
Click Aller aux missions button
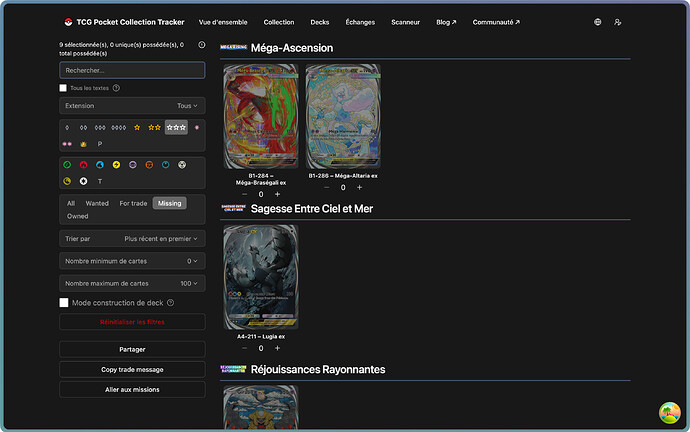click(132, 389)
